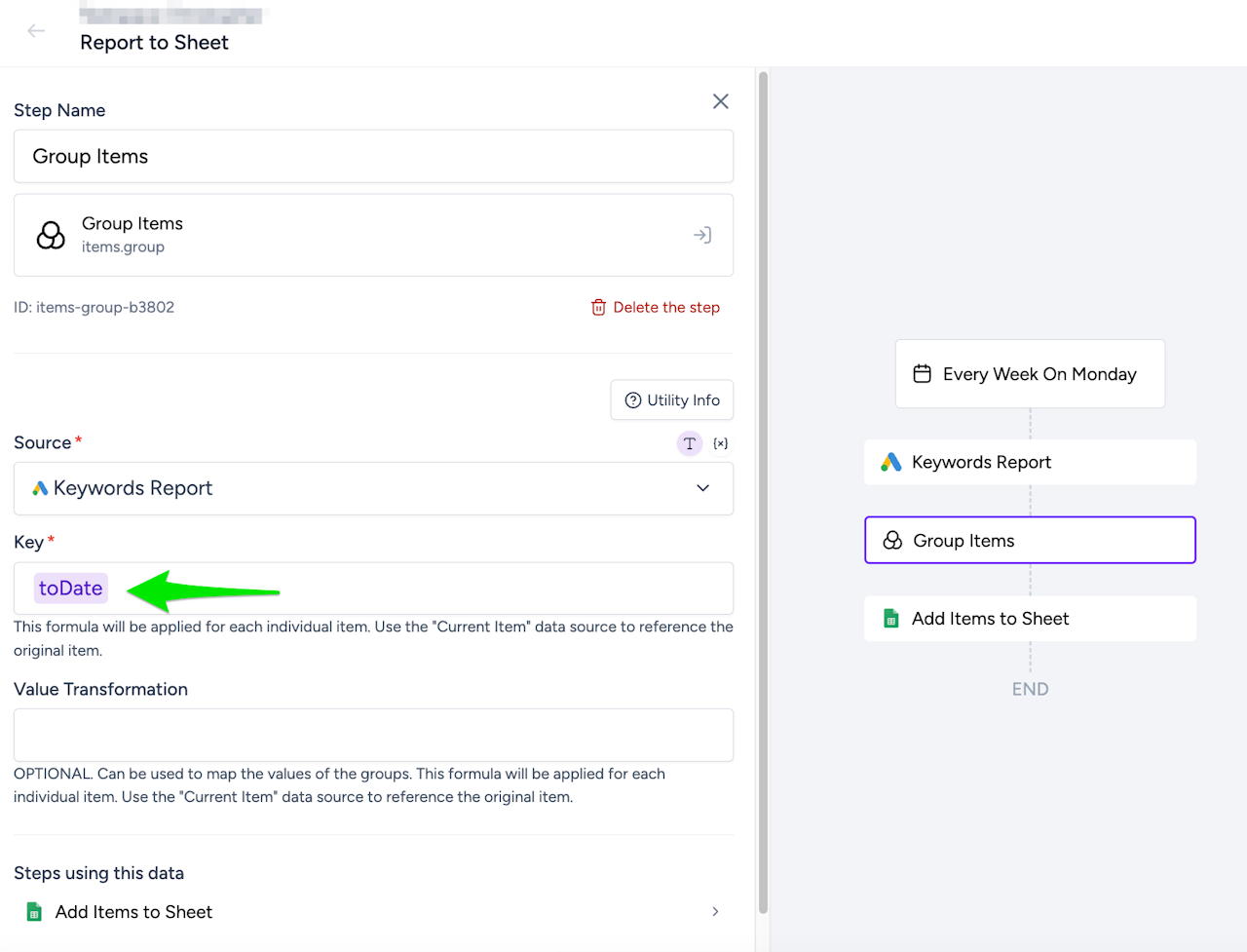The image size is (1247, 952).
Task: Select the Group Items workflow node
Action: [x=1030, y=541]
